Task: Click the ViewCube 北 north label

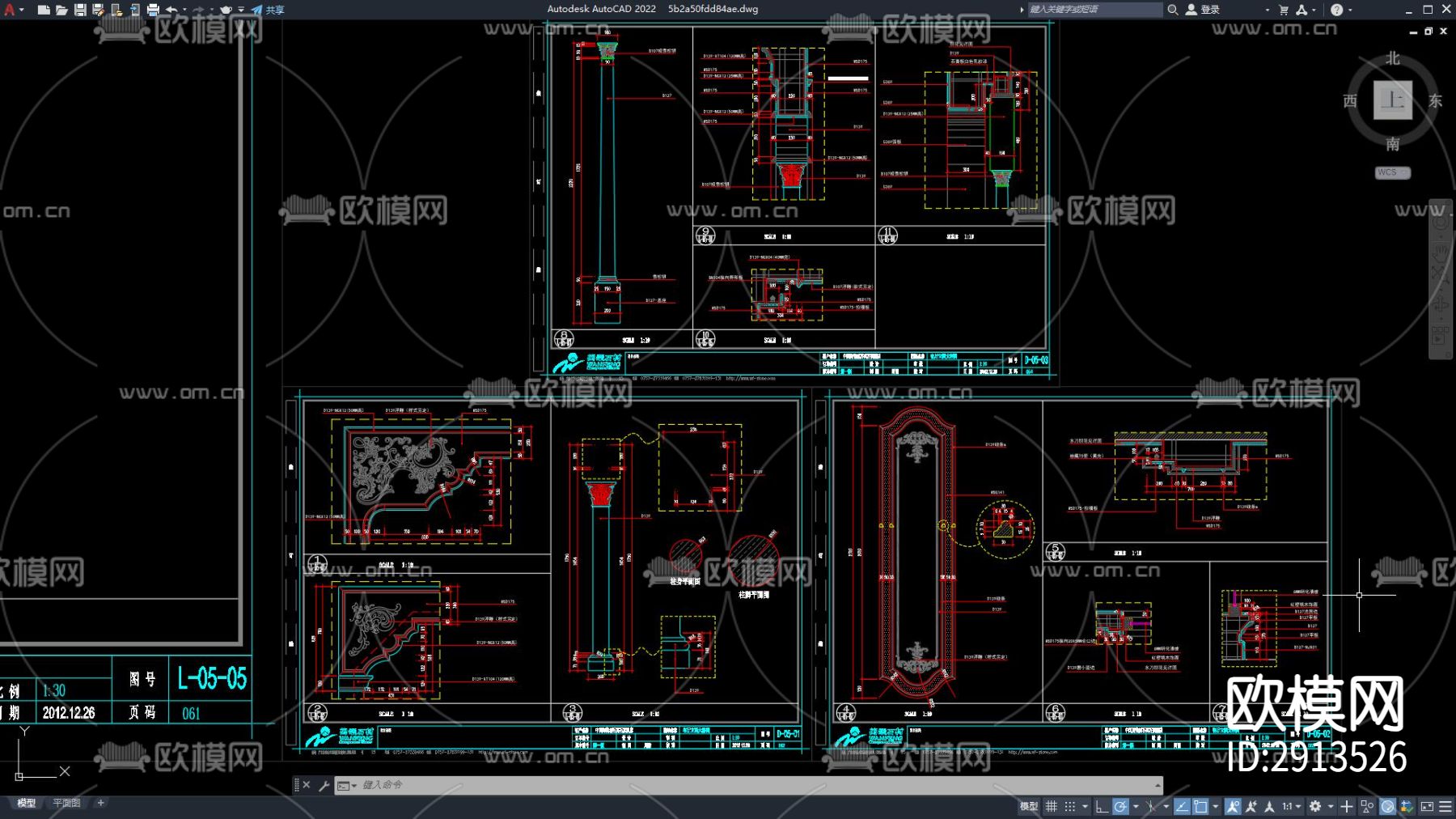Action: [1393, 58]
